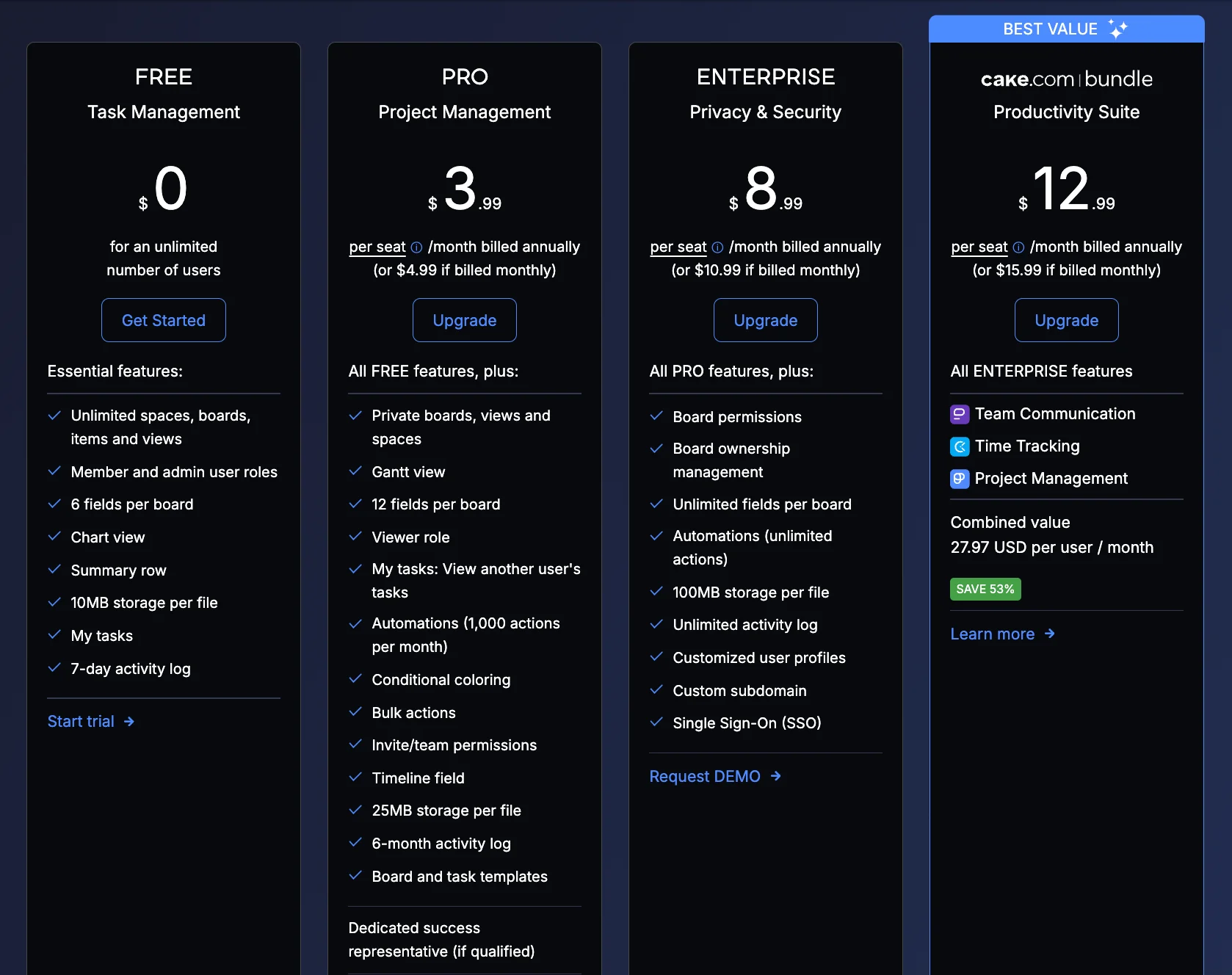Select the Team Communication app icon
The height and width of the screenshot is (975, 1232).
(959, 414)
